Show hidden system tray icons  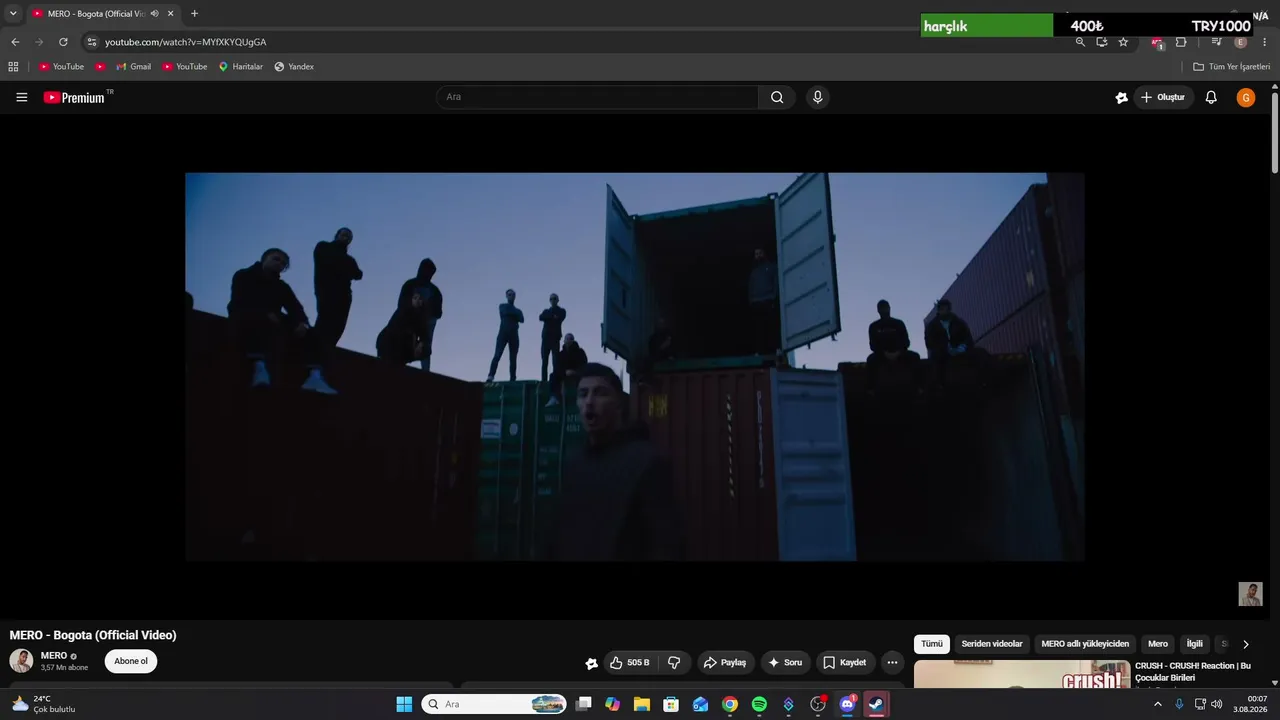coord(1158,704)
